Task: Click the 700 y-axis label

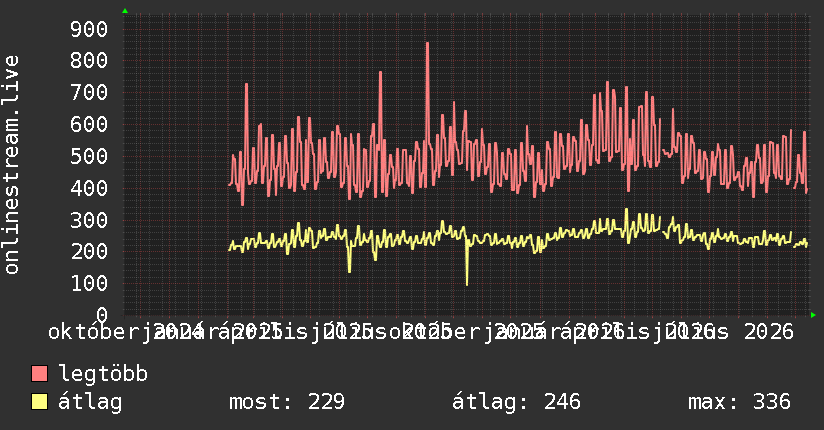Action: click(89, 93)
